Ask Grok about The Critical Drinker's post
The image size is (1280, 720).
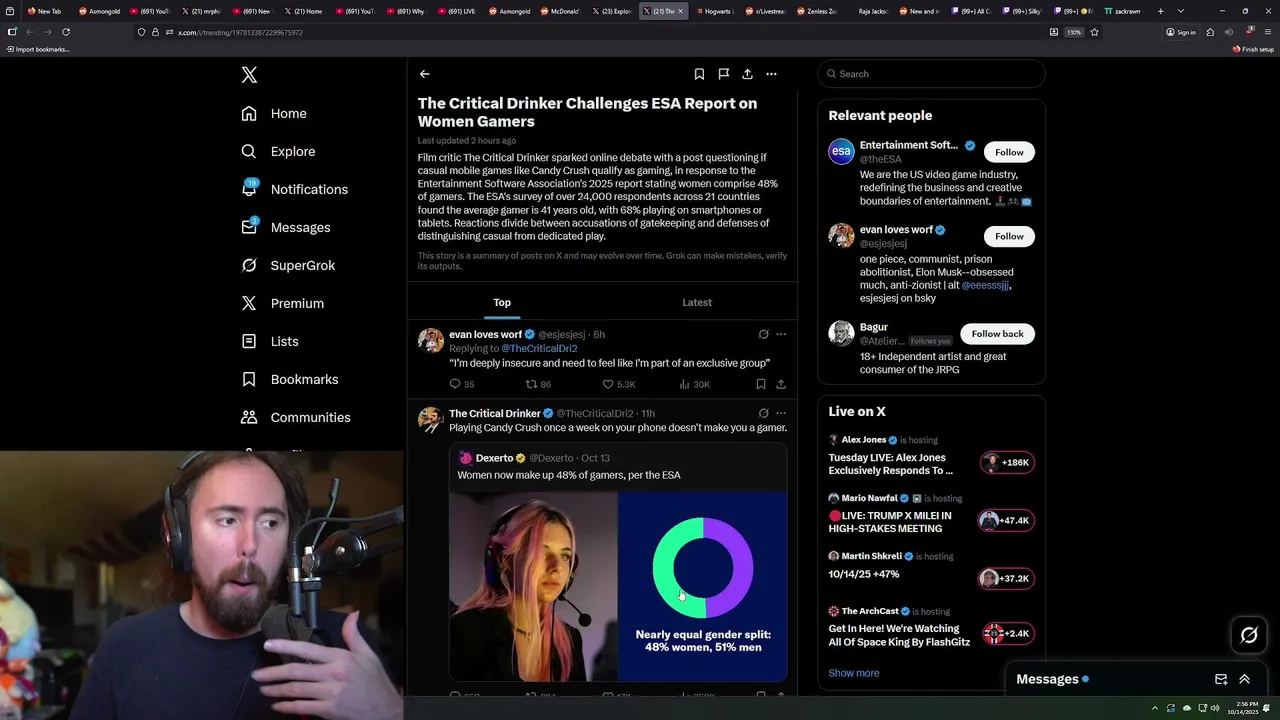point(763,413)
